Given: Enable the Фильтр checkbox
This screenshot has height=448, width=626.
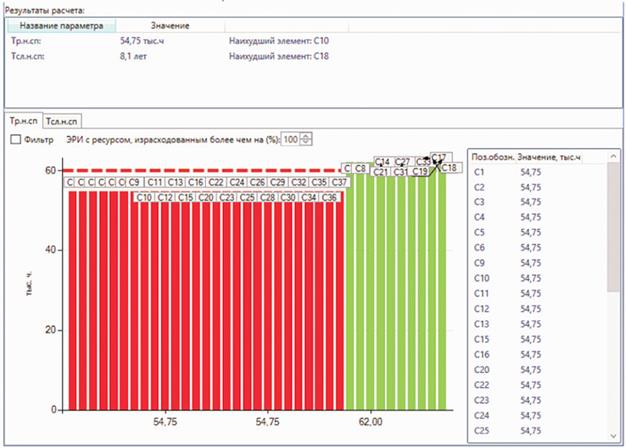Looking at the screenshot, I should (16, 139).
